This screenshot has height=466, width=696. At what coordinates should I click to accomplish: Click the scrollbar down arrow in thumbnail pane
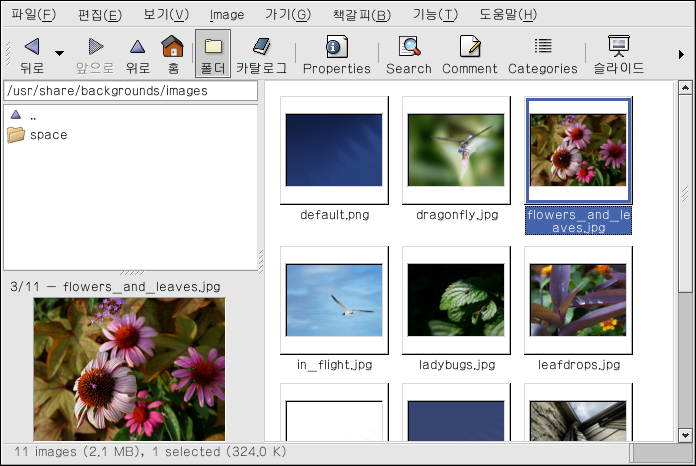coord(685,435)
